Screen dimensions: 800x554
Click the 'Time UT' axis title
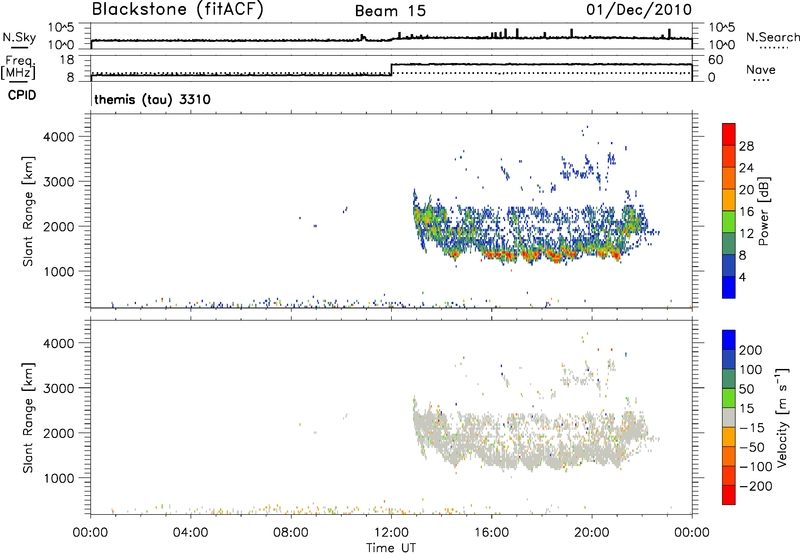point(391,548)
